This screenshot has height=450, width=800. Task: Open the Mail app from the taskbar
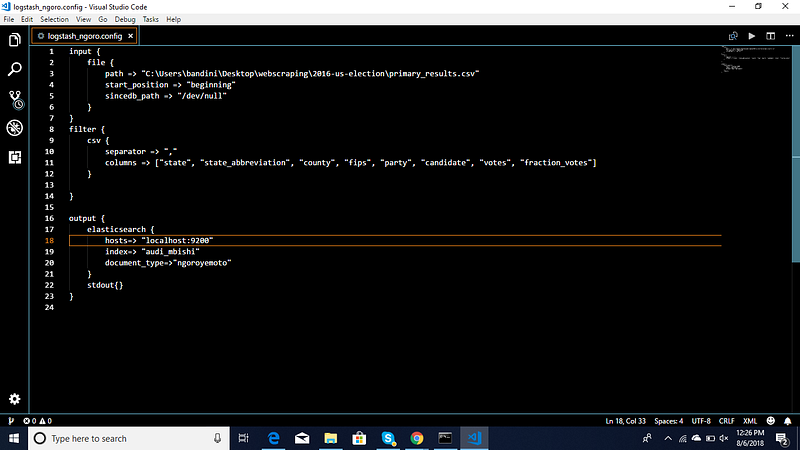[x=302, y=438]
